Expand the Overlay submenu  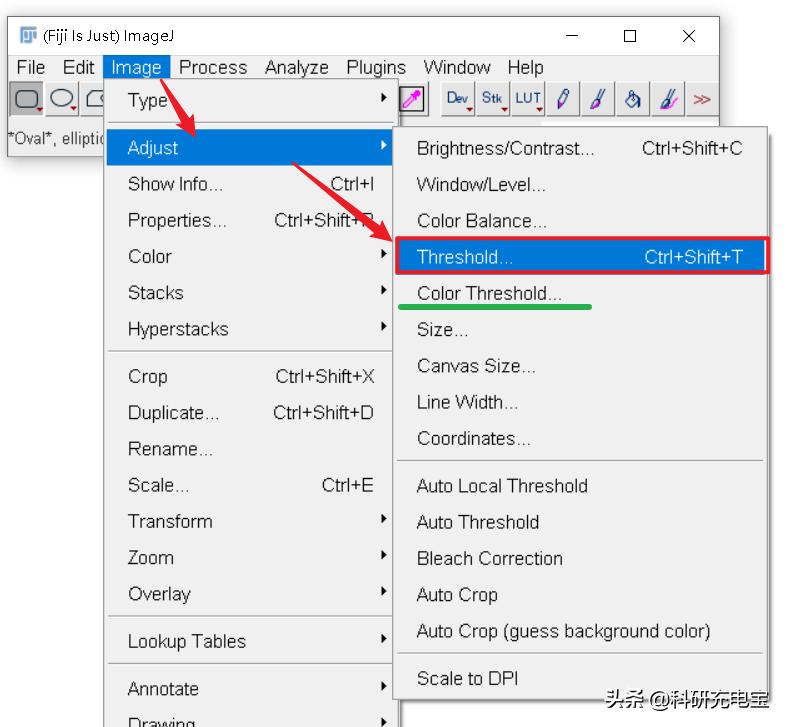tap(250, 594)
